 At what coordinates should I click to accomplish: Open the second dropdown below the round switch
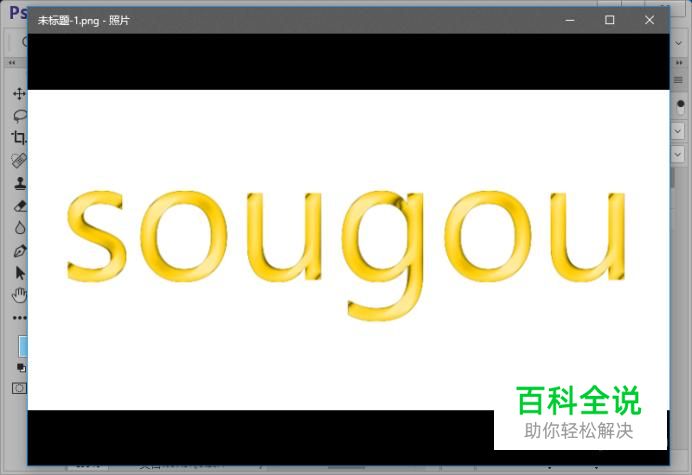[x=678, y=154]
